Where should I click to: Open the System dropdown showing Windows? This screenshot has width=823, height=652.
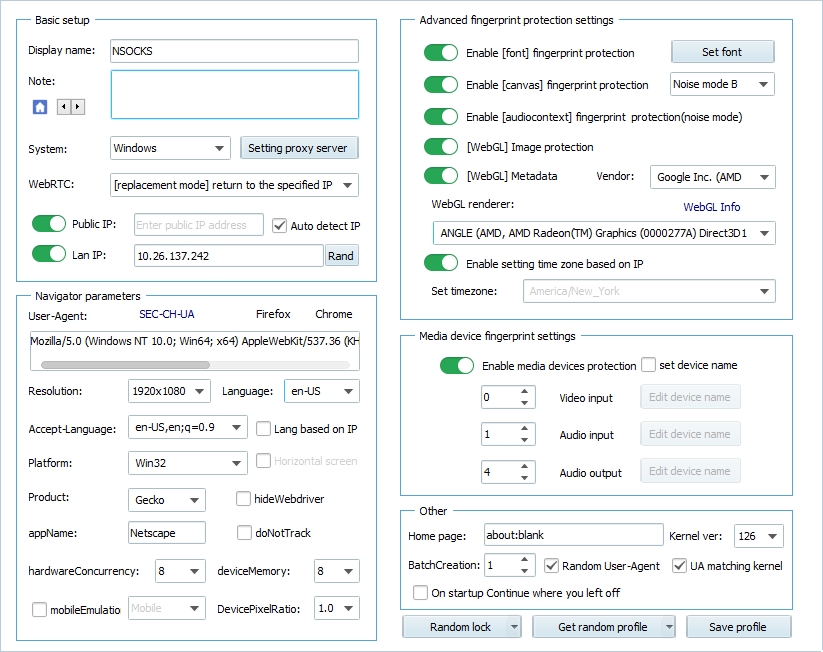coord(170,148)
